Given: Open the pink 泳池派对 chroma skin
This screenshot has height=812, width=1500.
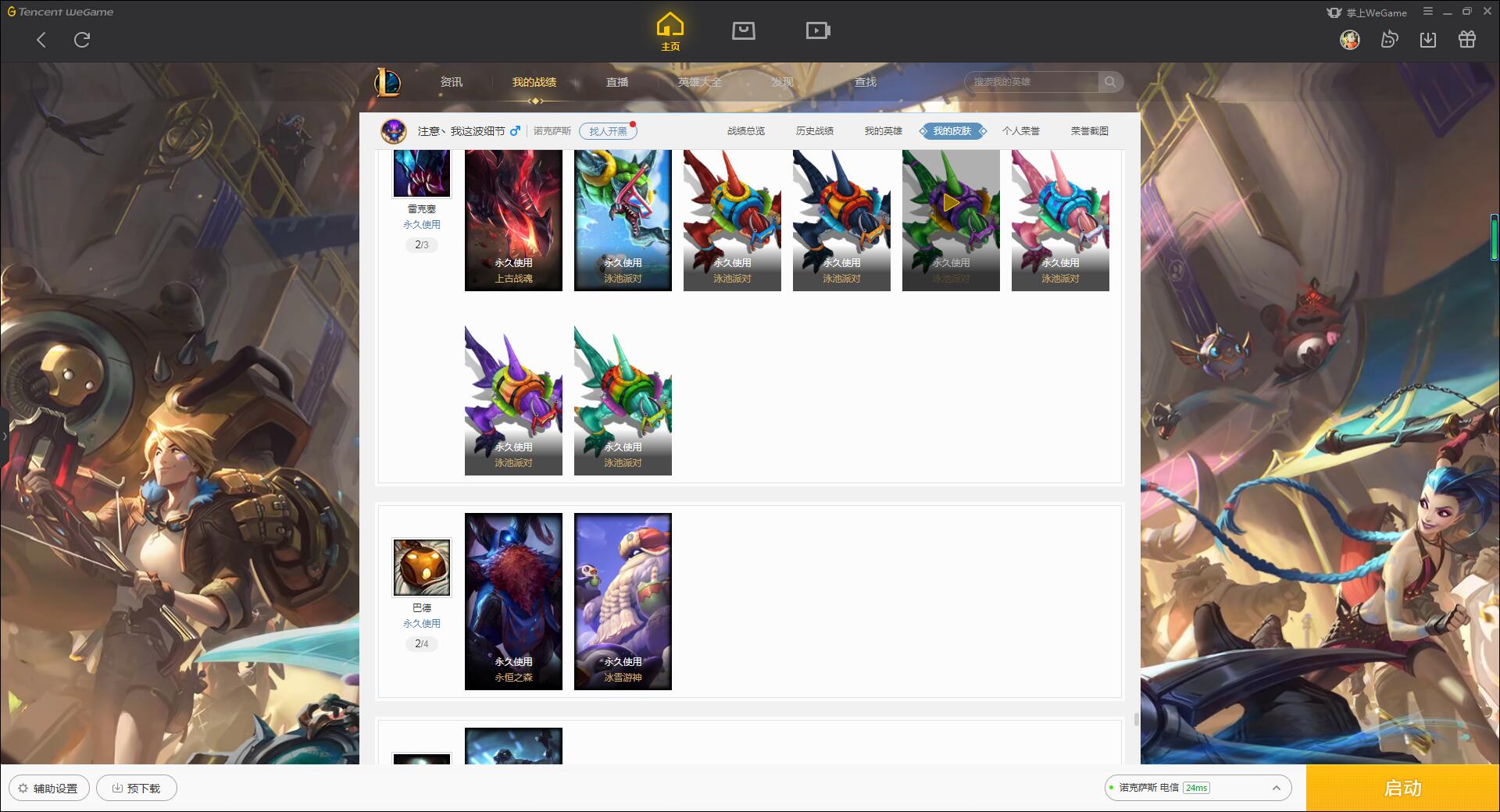Looking at the screenshot, I should point(1060,220).
